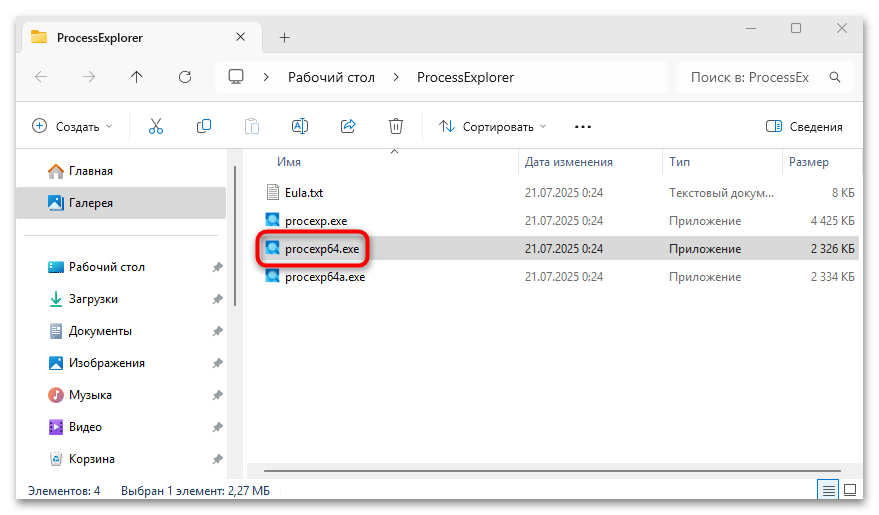Click the Paste clipboard icon
879x515 pixels.
coord(252,127)
